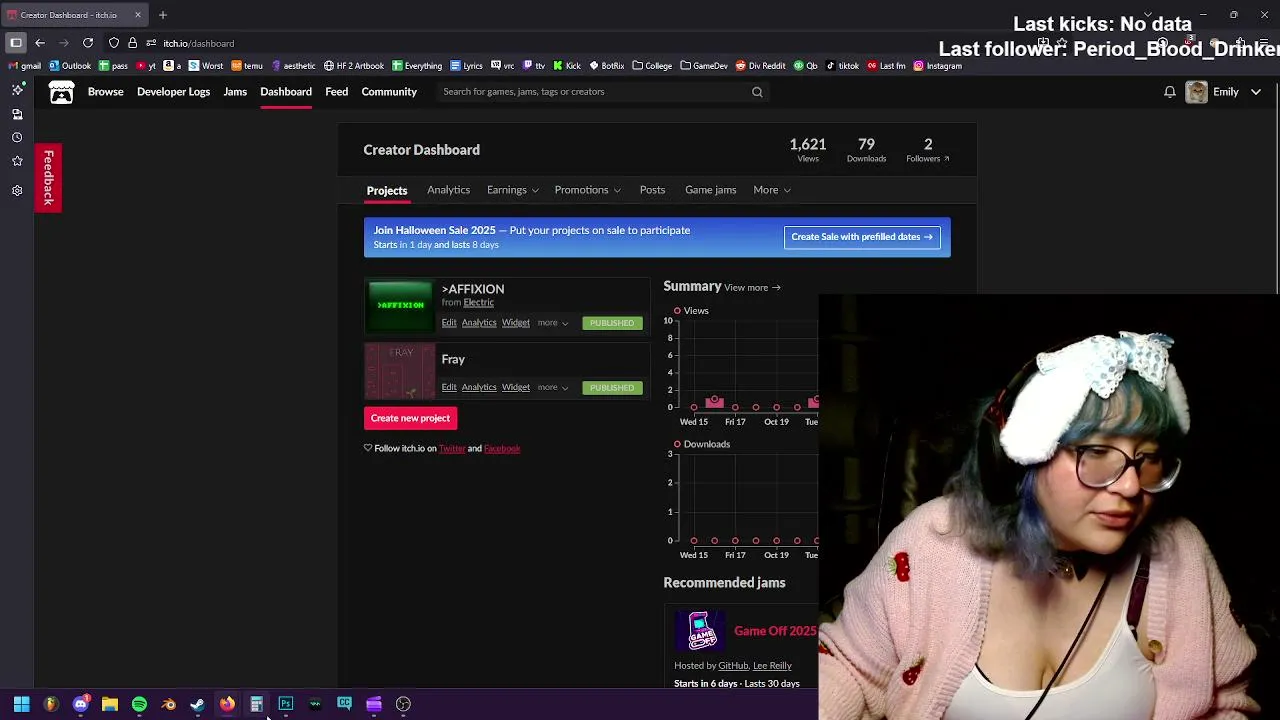Open the Emily account dropdown arrow
Screen dimensions: 1280x720
[1256, 92]
